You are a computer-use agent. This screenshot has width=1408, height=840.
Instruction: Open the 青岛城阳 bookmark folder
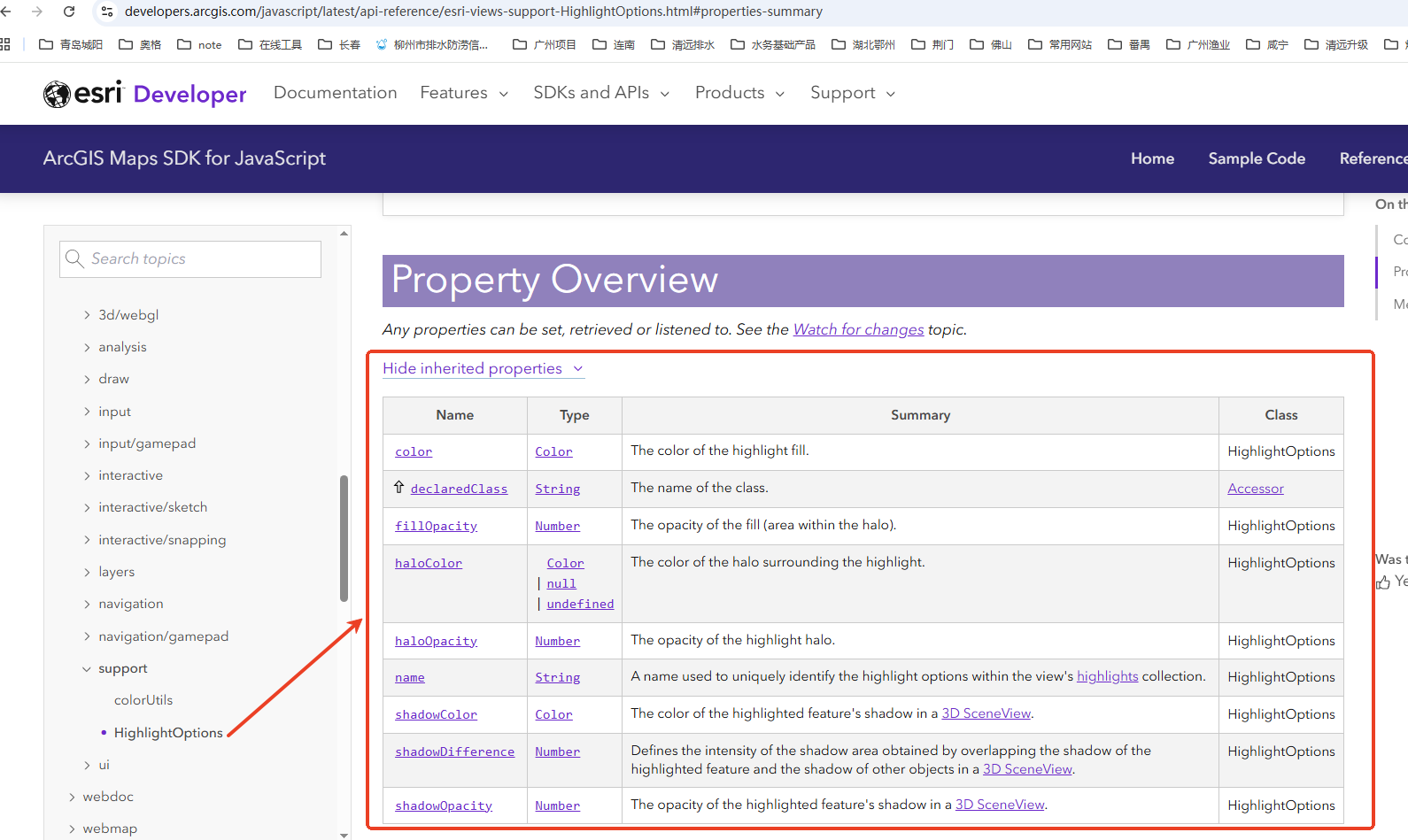click(x=71, y=44)
